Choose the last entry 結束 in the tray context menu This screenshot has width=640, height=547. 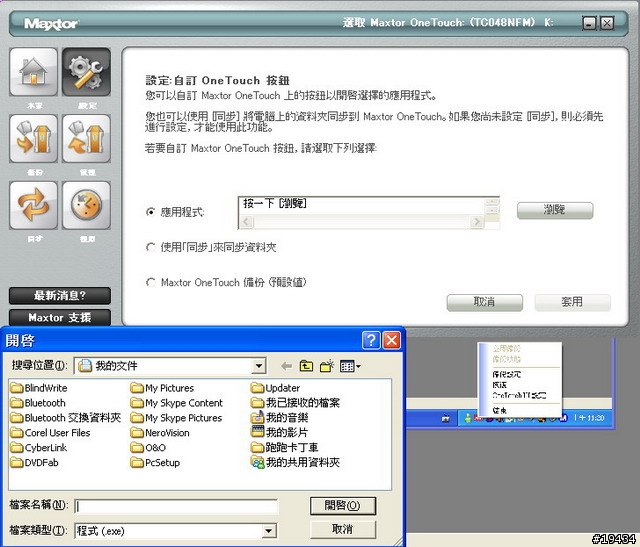pyautogui.click(x=500, y=411)
